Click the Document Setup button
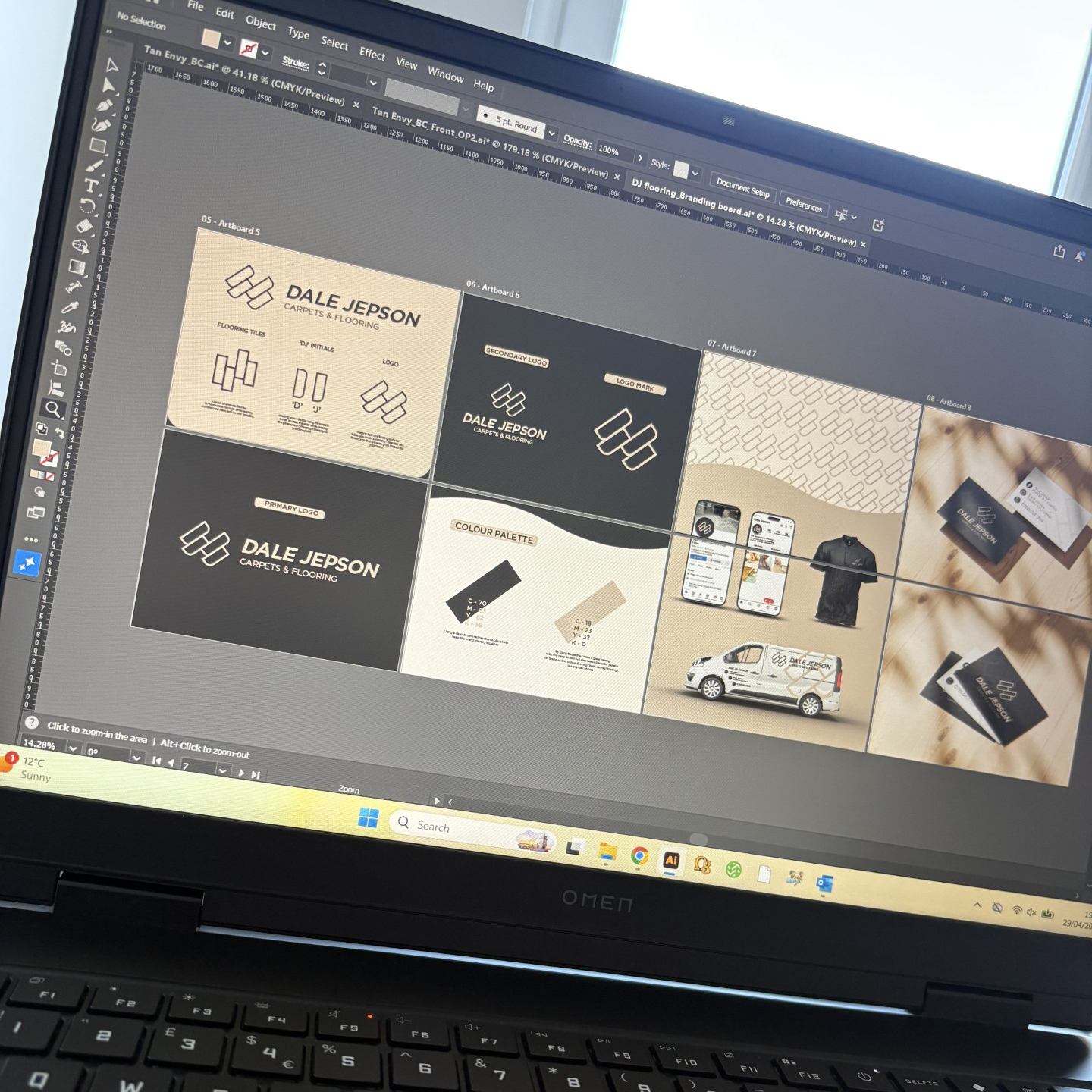The height and width of the screenshot is (1092, 1092). coord(743,188)
